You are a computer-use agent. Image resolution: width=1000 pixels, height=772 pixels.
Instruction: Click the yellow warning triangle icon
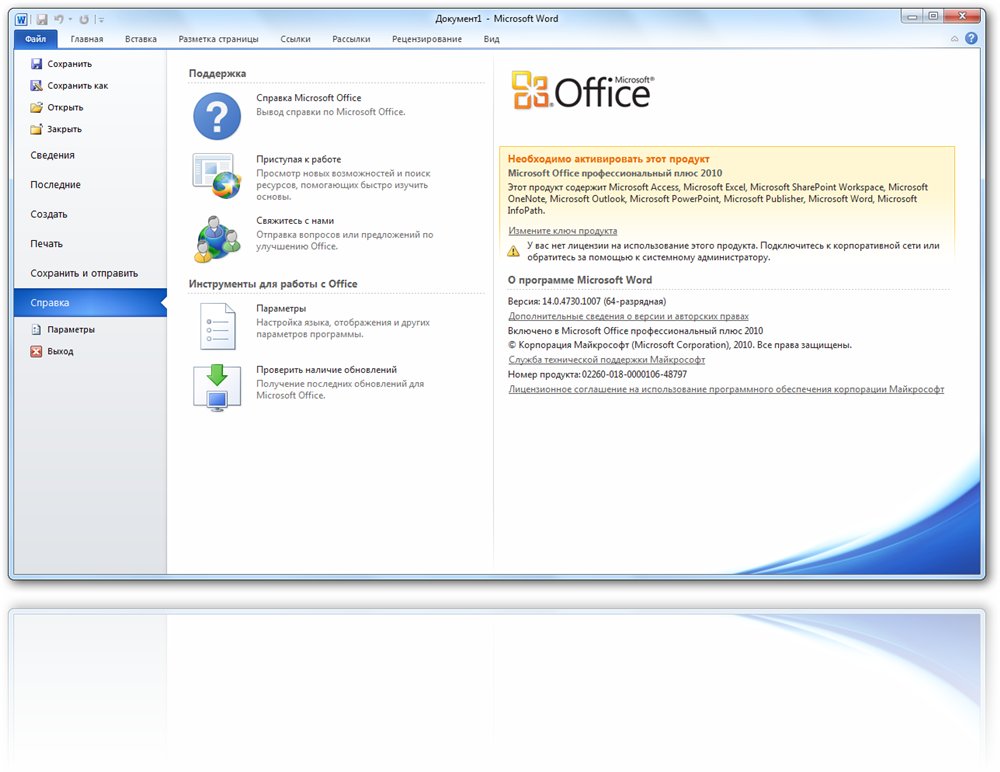513,251
